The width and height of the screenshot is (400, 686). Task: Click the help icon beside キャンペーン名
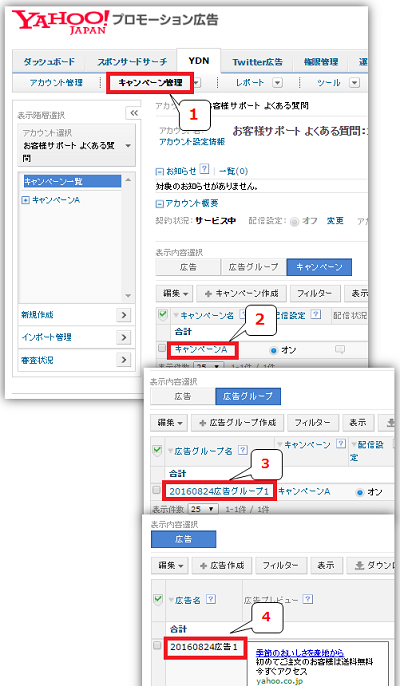(242, 315)
